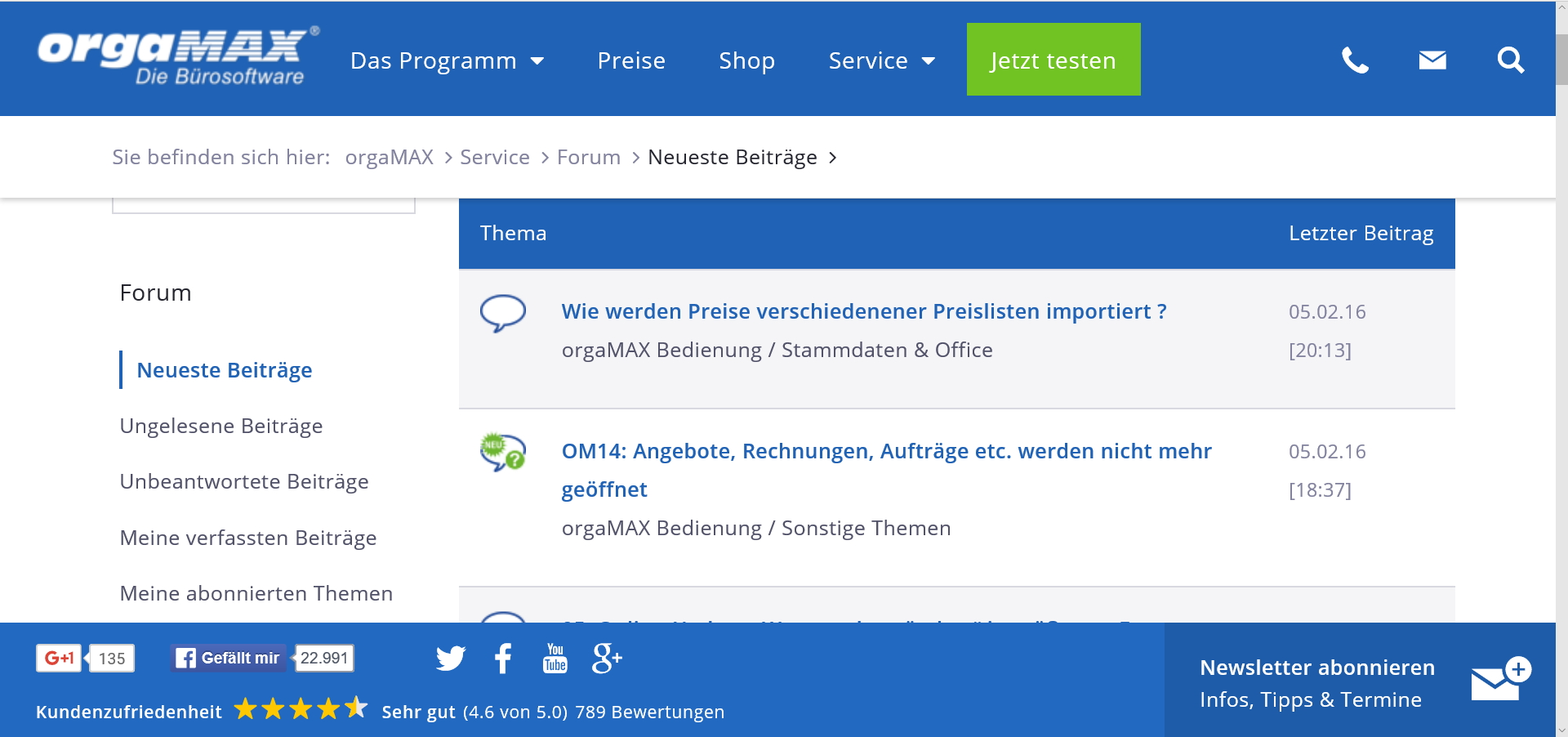Open the Google Plus icon in footer
The height and width of the screenshot is (737, 1568).
point(607,658)
